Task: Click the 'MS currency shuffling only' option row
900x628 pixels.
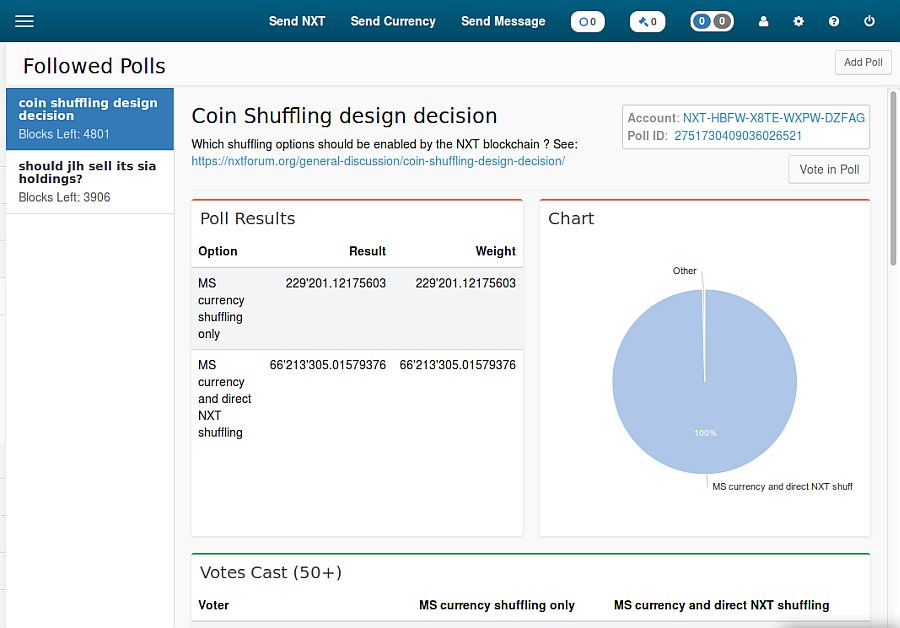Action: click(357, 308)
